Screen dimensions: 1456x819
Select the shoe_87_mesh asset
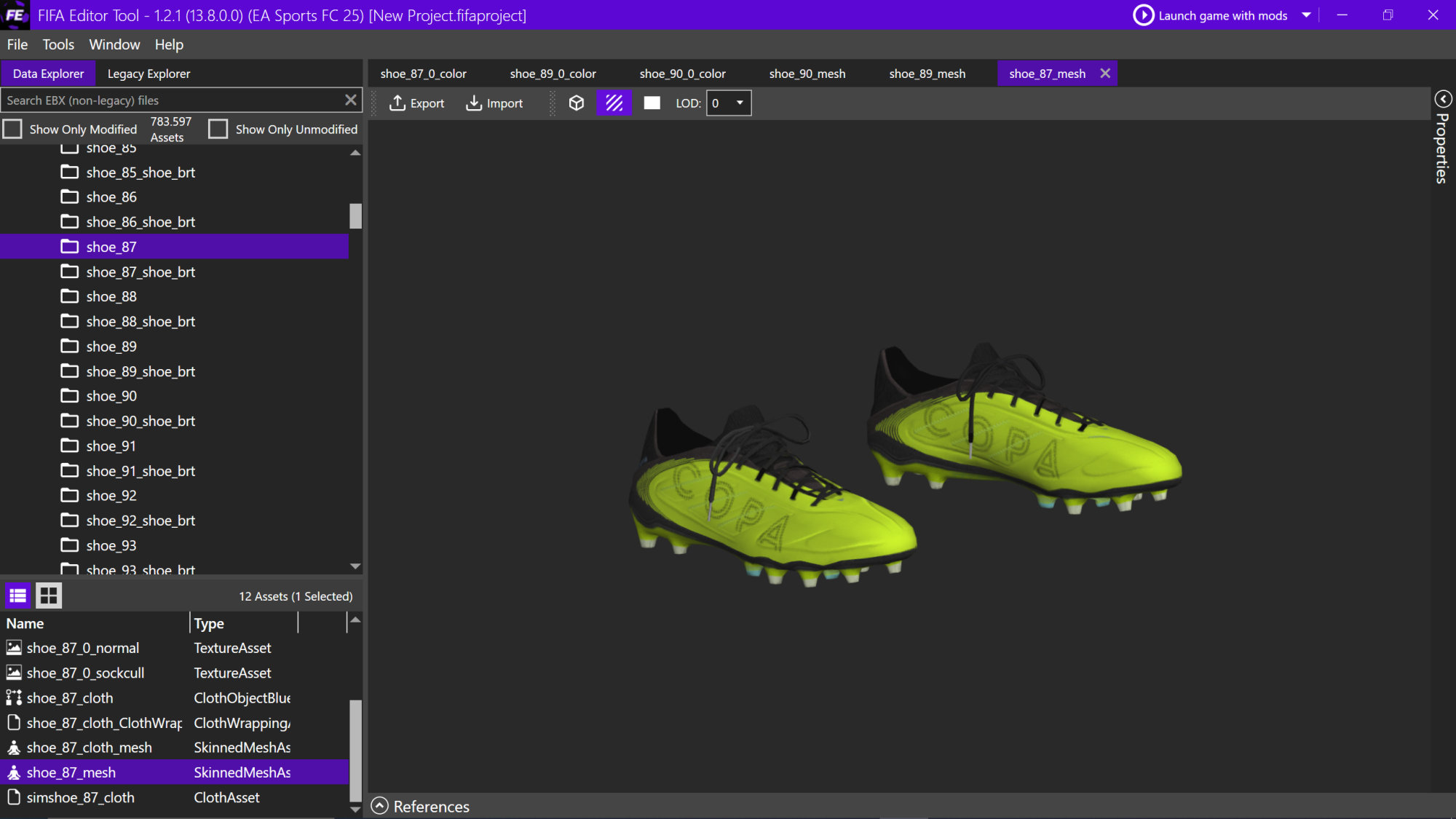point(175,772)
